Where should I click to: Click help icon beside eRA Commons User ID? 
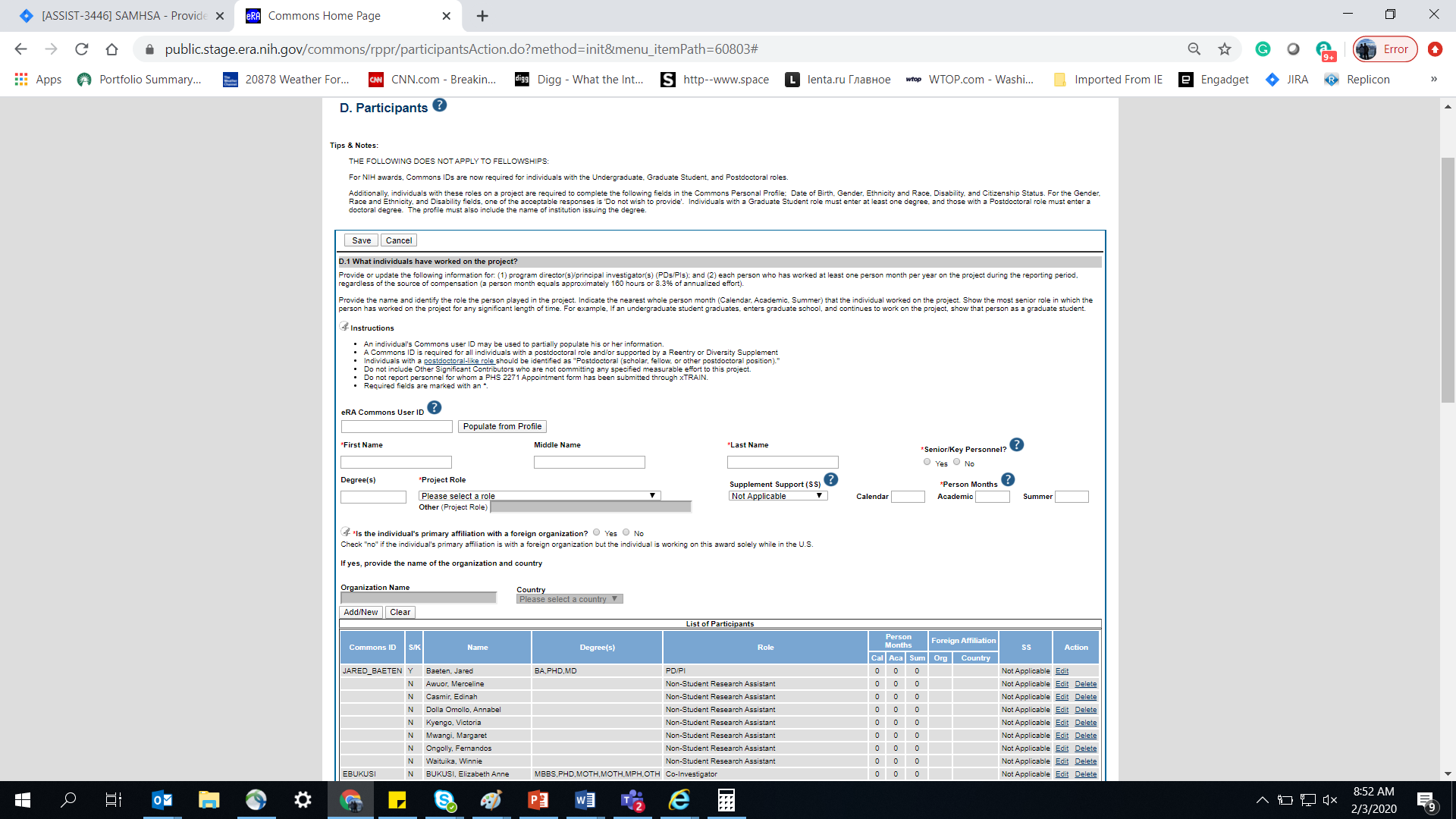point(435,408)
